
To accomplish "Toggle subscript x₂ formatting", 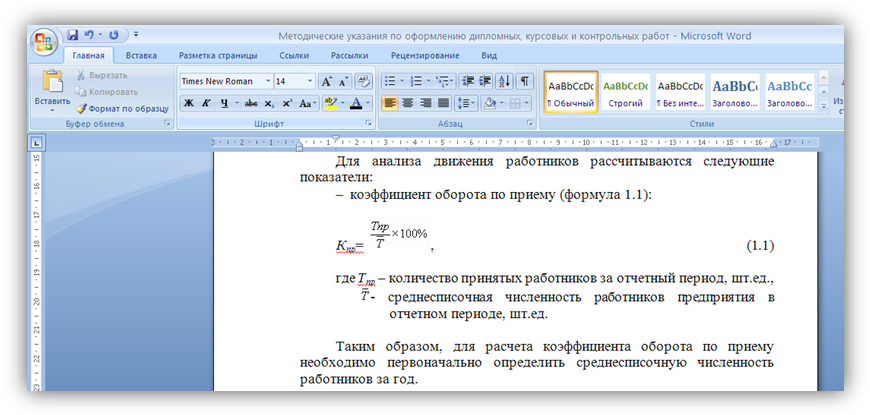I will click(269, 103).
